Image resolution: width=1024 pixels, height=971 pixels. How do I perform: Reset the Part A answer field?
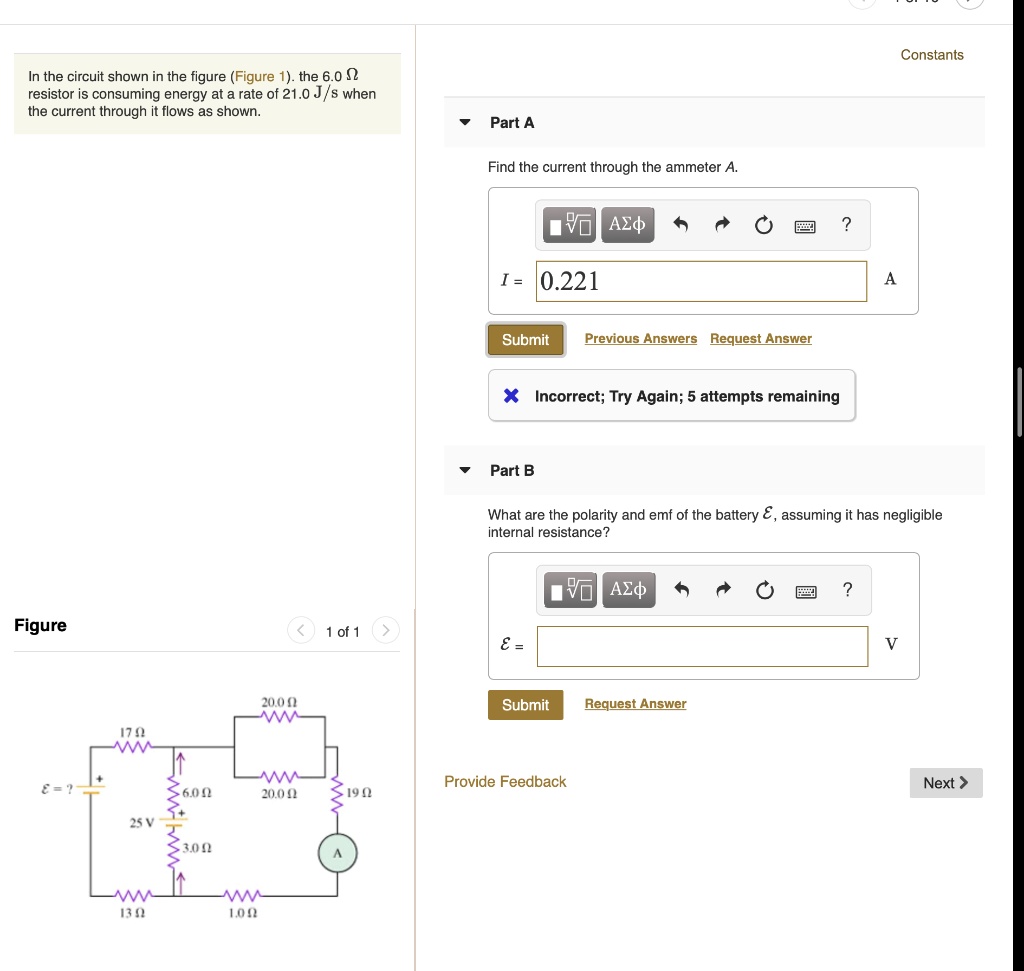point(763,225)
